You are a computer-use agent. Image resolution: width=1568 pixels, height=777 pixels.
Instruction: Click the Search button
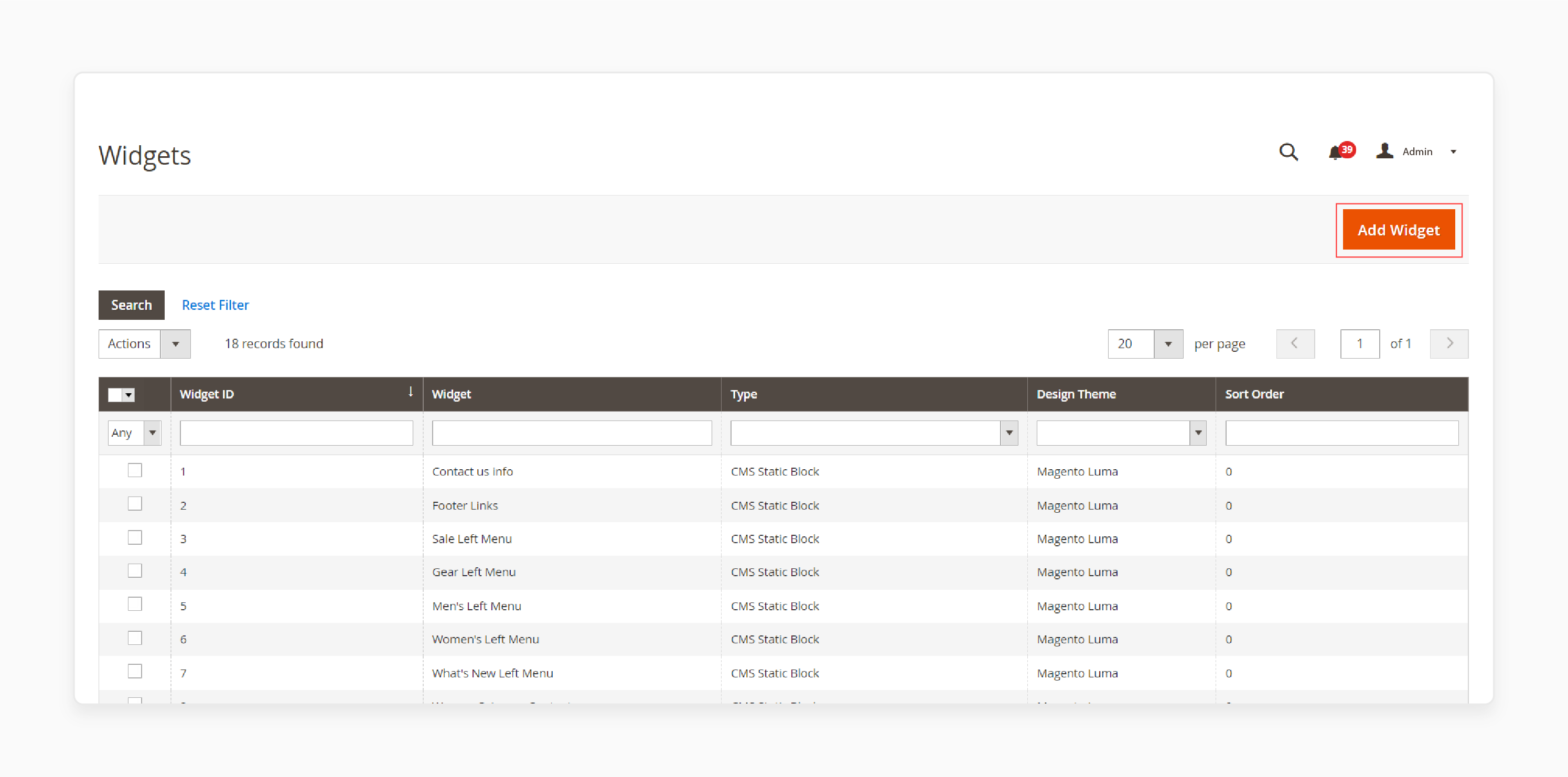[132, 305]
